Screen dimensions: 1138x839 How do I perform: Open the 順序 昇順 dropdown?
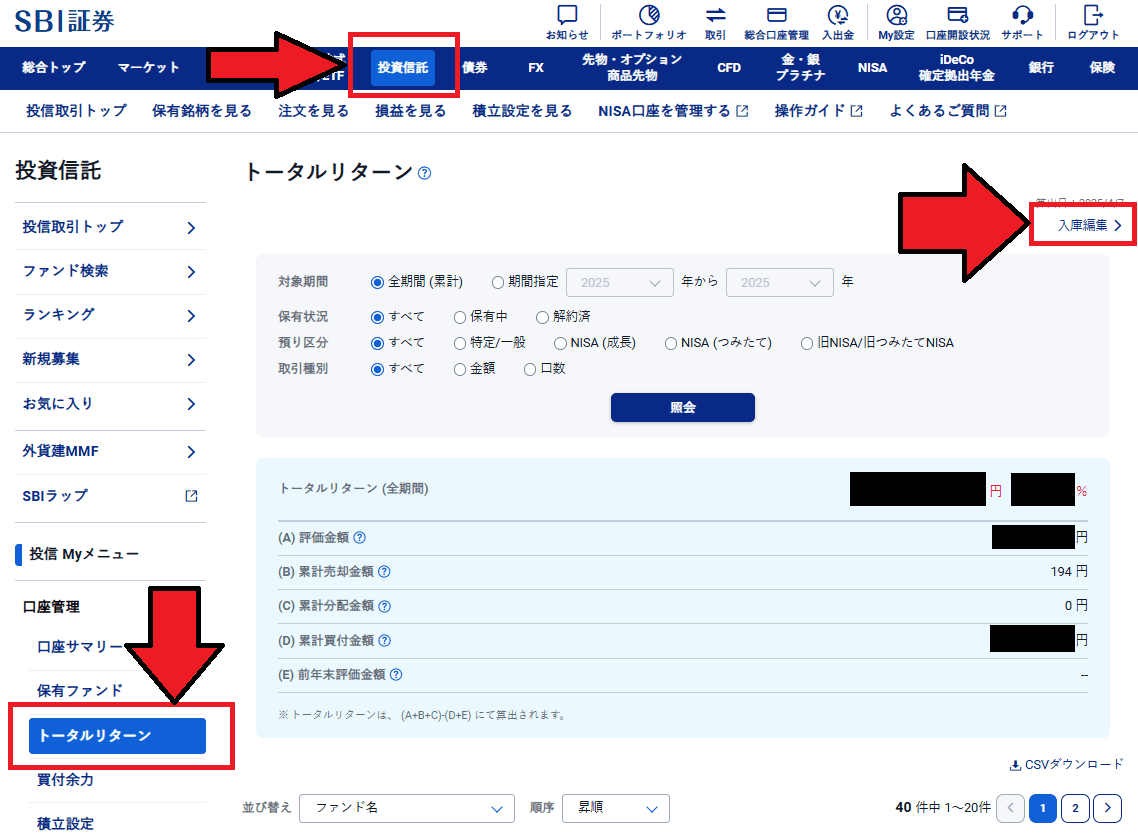616,809
